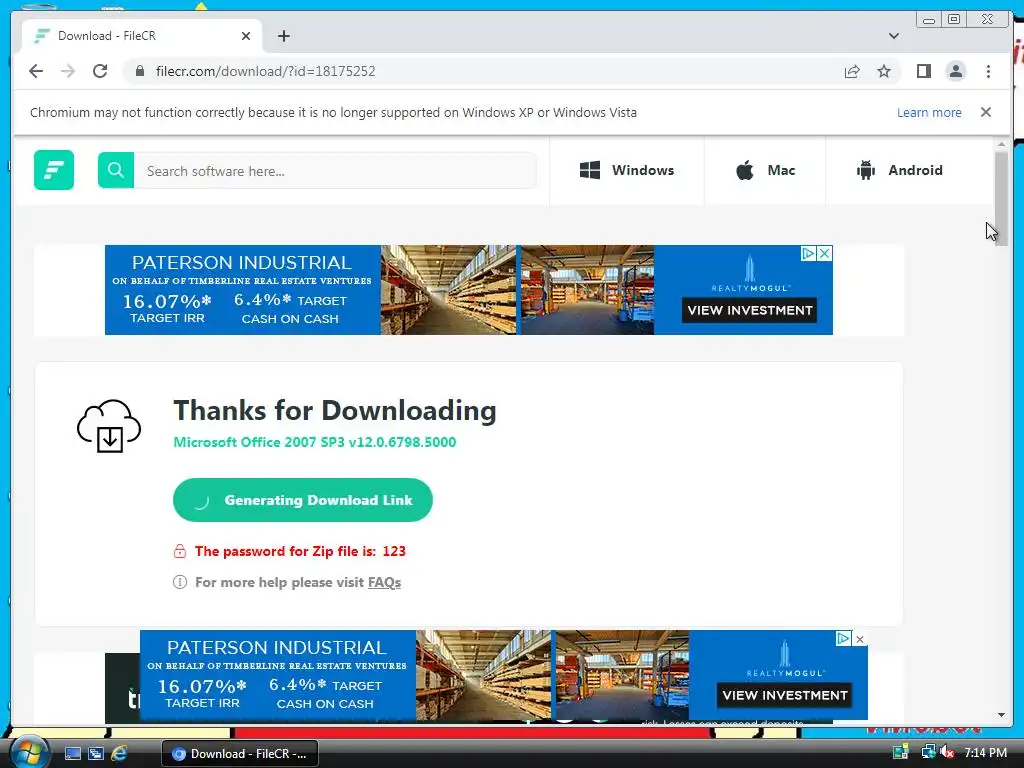
Task: Click Switch between windows icon
Action: [x=96, y=754]
